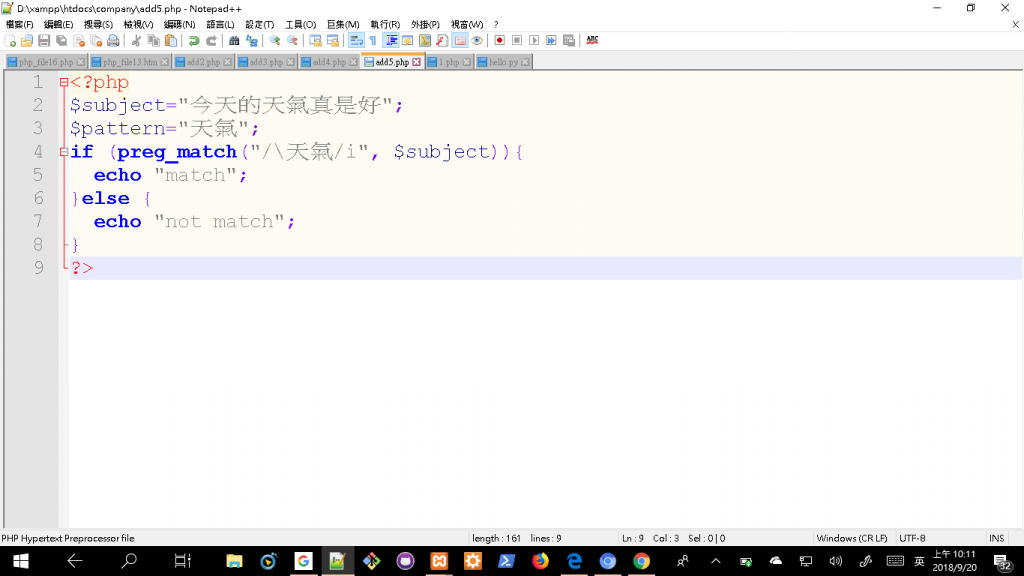The height and width of the screenshot is (576, 1024).
Task: Open the 工具(O) menu
Action: (300, 25)
